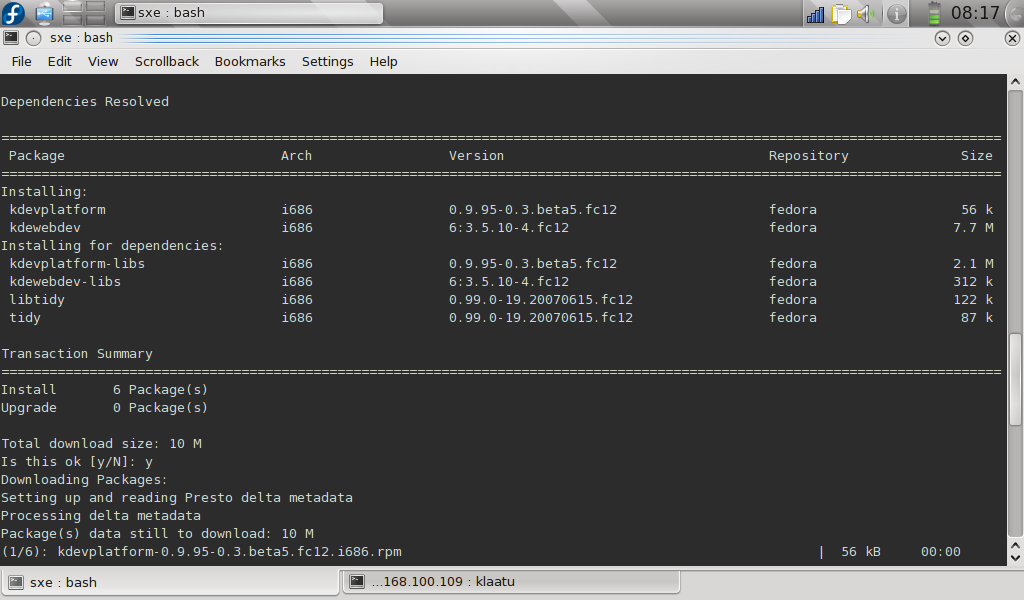This screenshot has height=600, width=1024.
Task: Click the "Dependencies Resolved" text
Action: click(85, 102)
